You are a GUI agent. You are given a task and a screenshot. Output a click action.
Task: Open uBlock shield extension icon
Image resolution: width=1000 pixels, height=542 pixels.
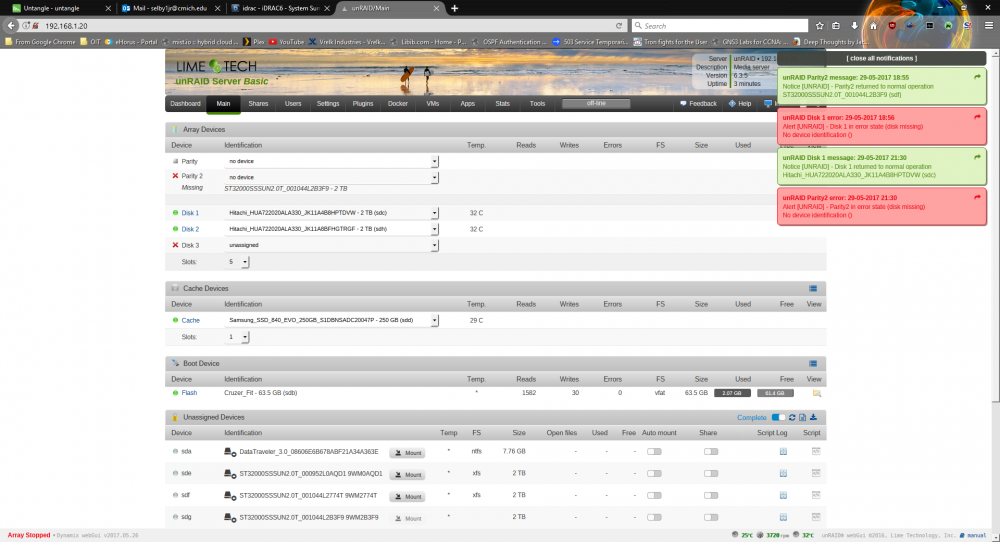point(892,26)
